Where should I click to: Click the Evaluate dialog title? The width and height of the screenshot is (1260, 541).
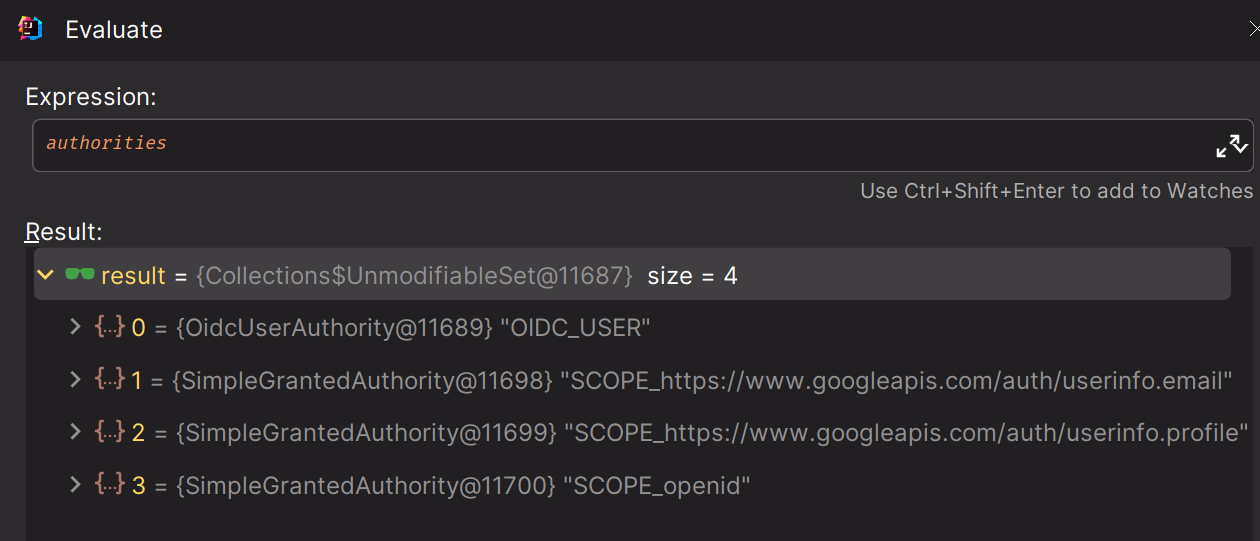click(114, 30)
